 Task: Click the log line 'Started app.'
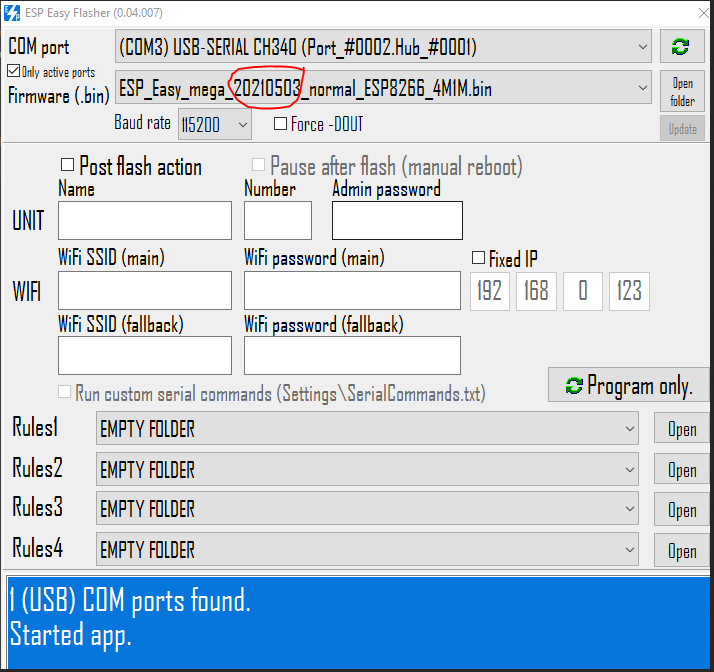click(x=71, y=635)
